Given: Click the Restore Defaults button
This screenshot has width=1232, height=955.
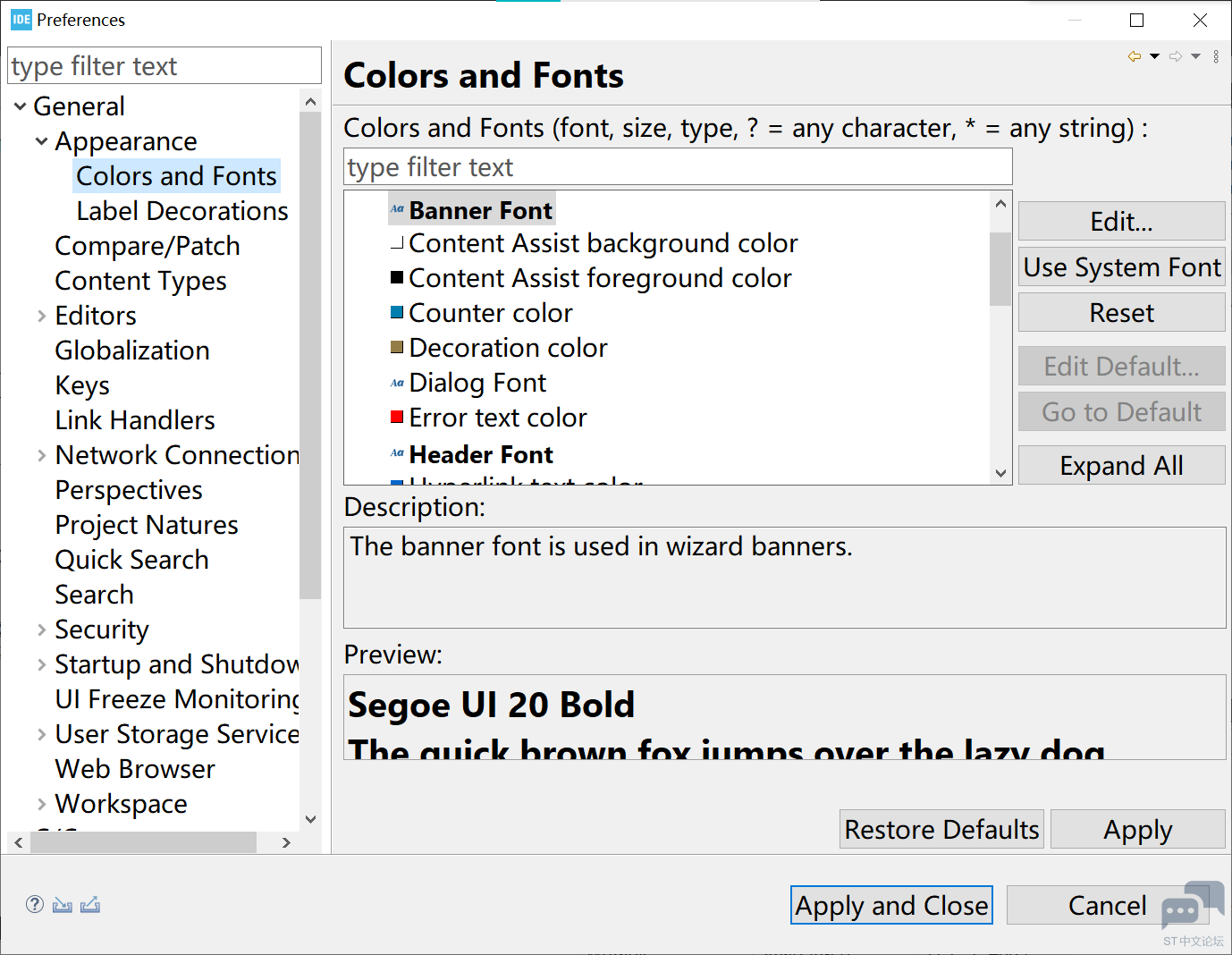Looking at the screenshot, I should click(941, 829).
